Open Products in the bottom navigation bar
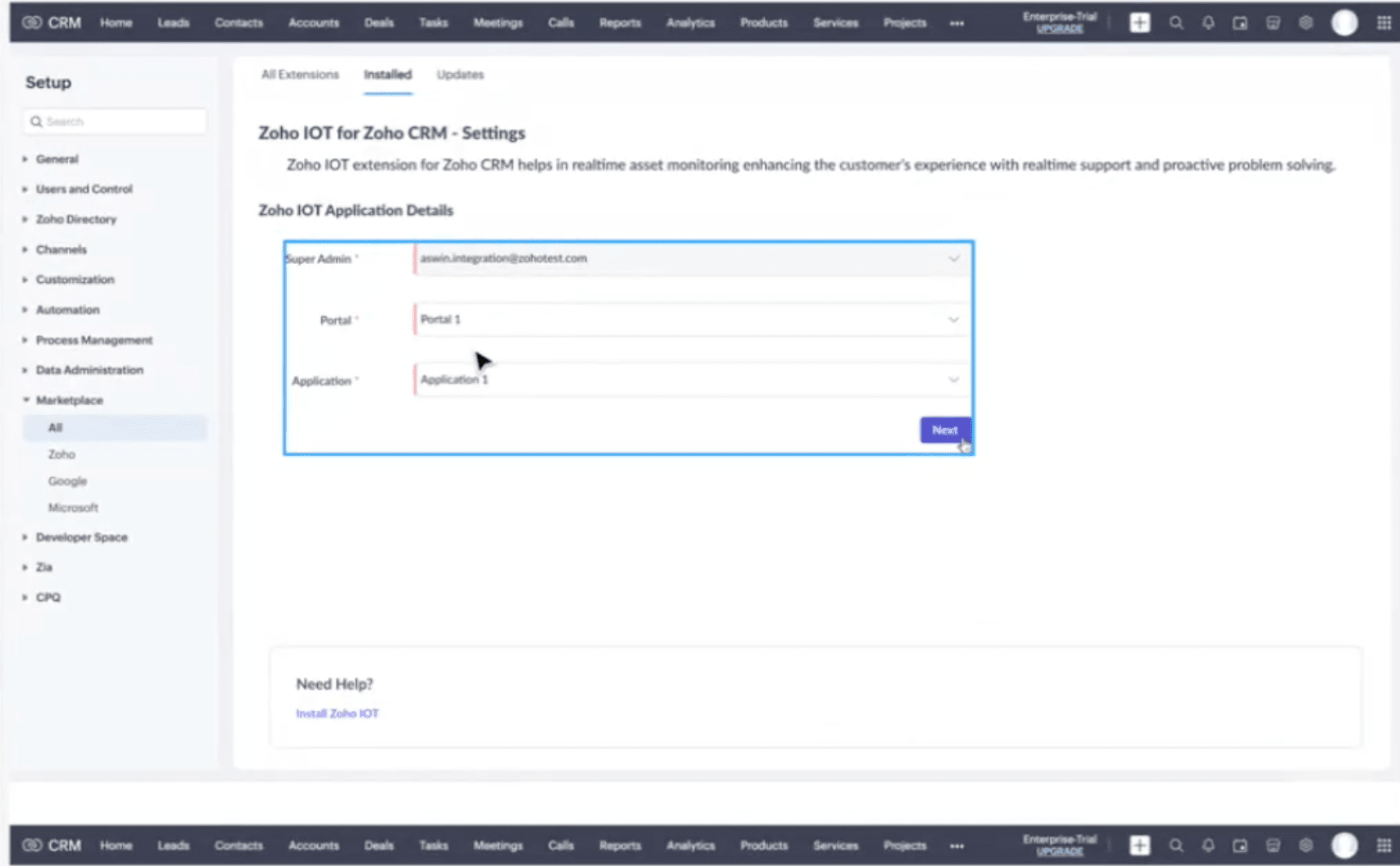This screenshot has width=1400, height=866. pos(764,845)
